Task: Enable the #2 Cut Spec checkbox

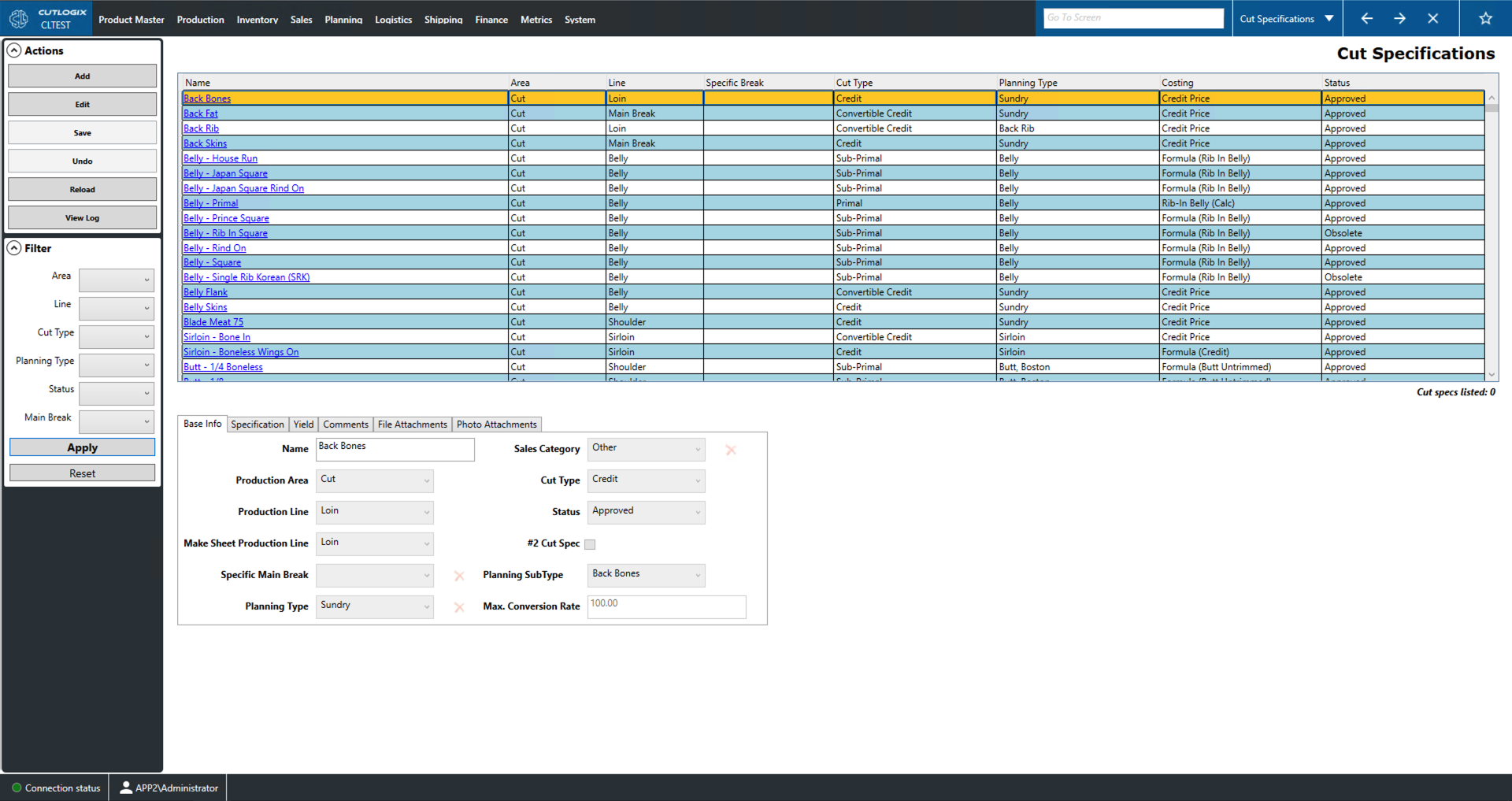Action: (590, 543)
